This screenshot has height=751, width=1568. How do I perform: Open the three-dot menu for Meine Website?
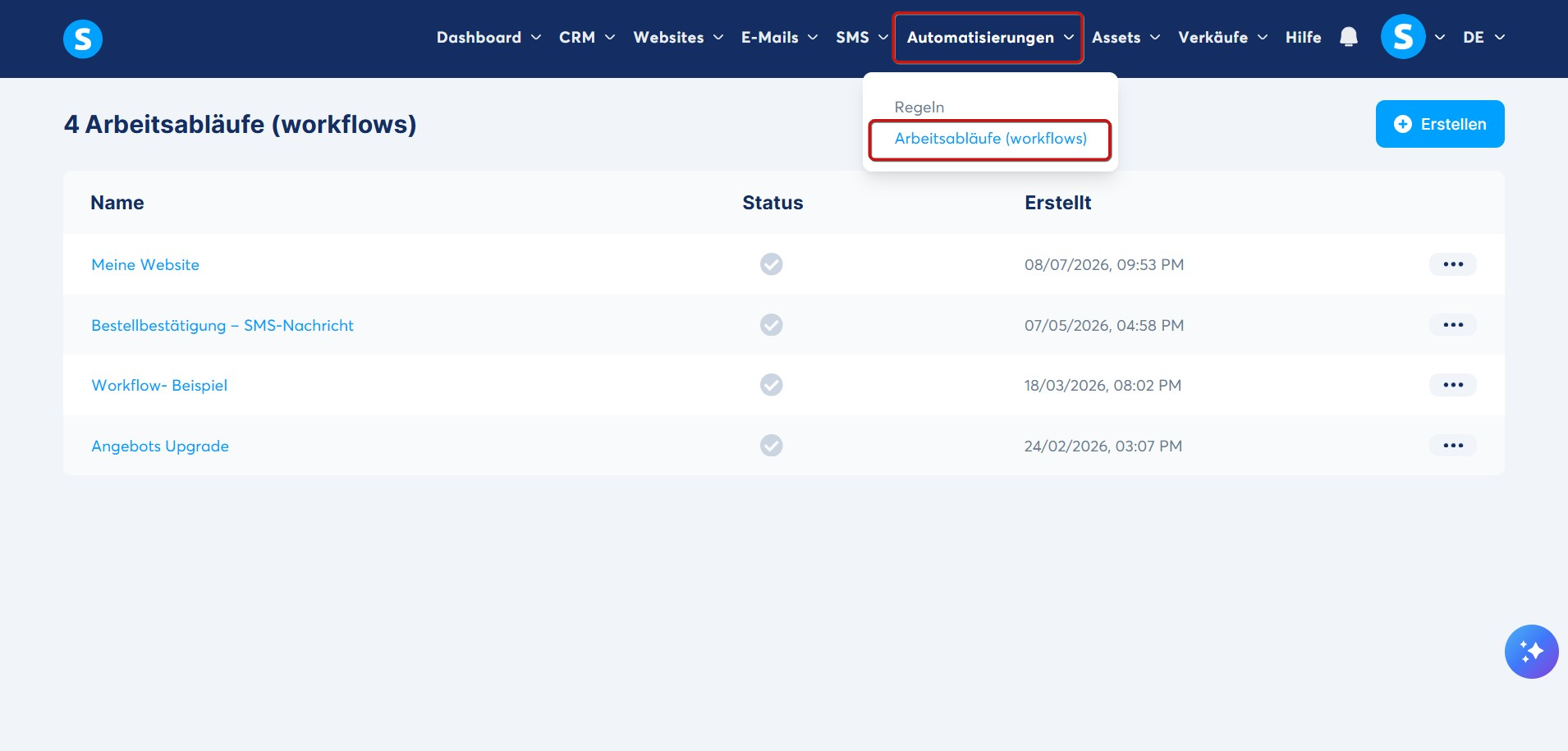[1453, 264]
